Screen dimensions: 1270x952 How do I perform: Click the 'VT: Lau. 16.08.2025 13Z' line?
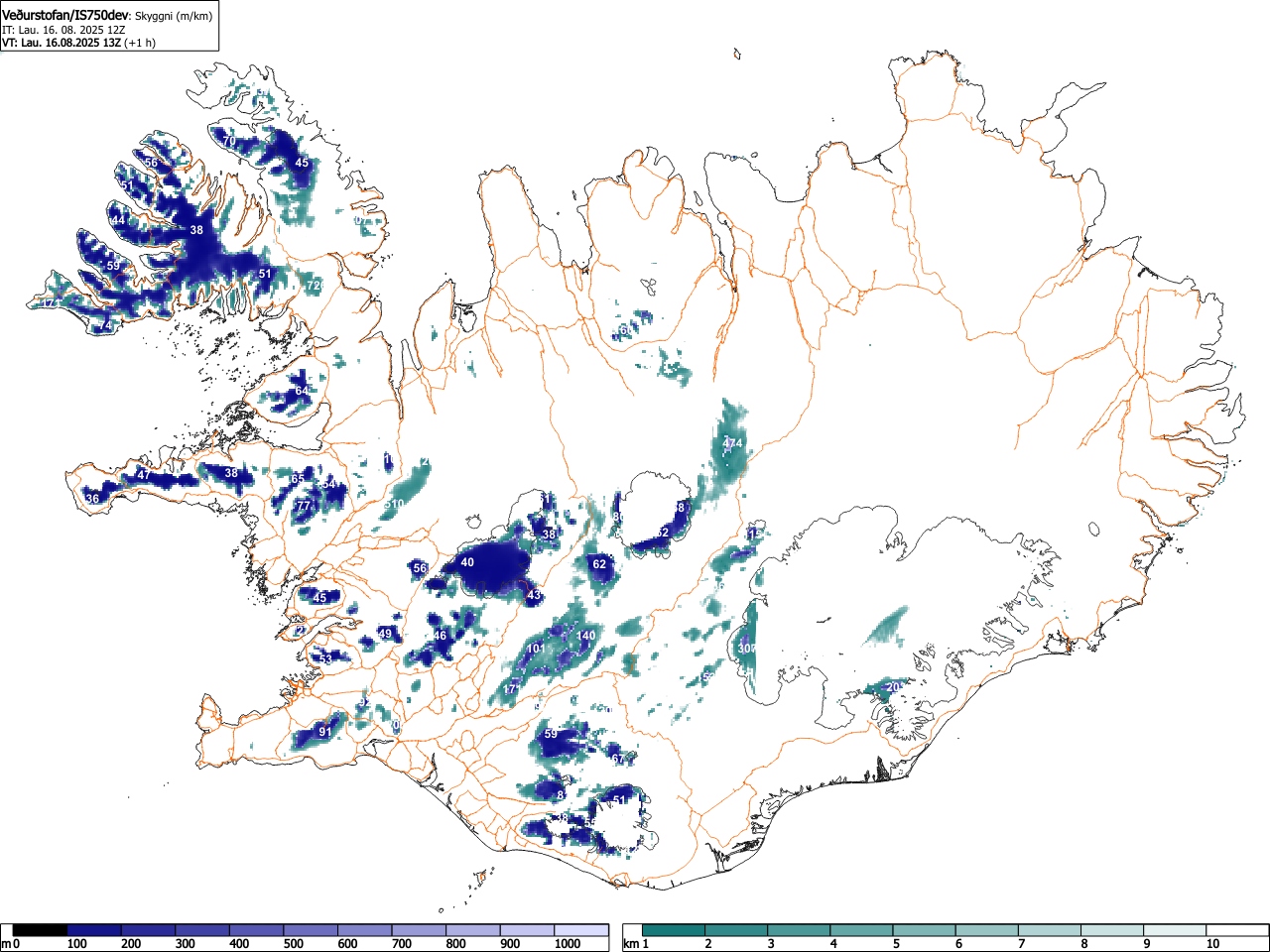click(x=62, y=43)
